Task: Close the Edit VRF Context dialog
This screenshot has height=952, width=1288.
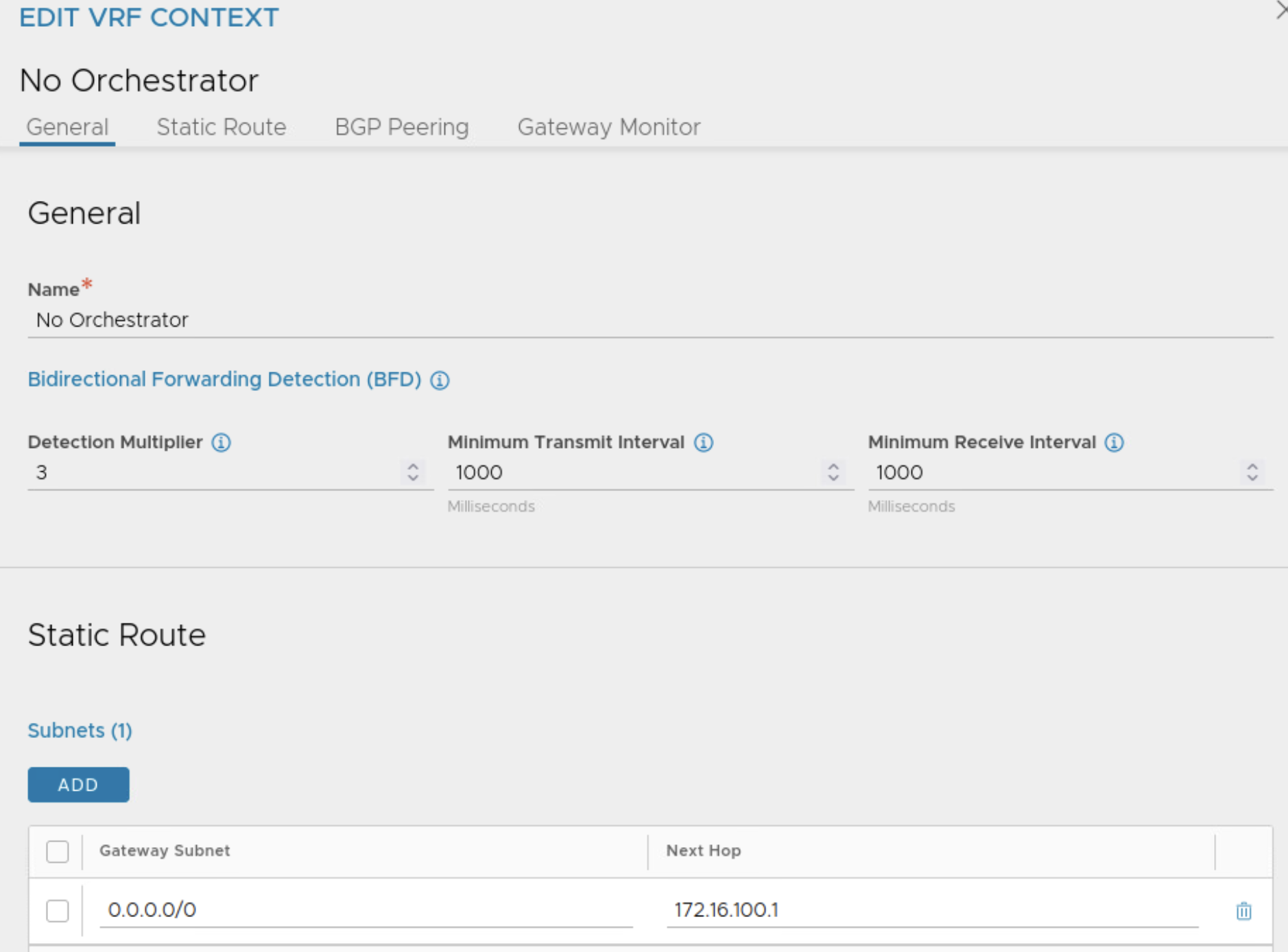Action: tap(1280, 10)
